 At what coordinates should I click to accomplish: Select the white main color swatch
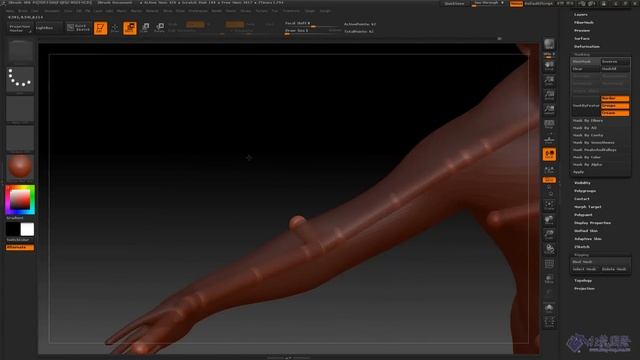pos(27,229)
